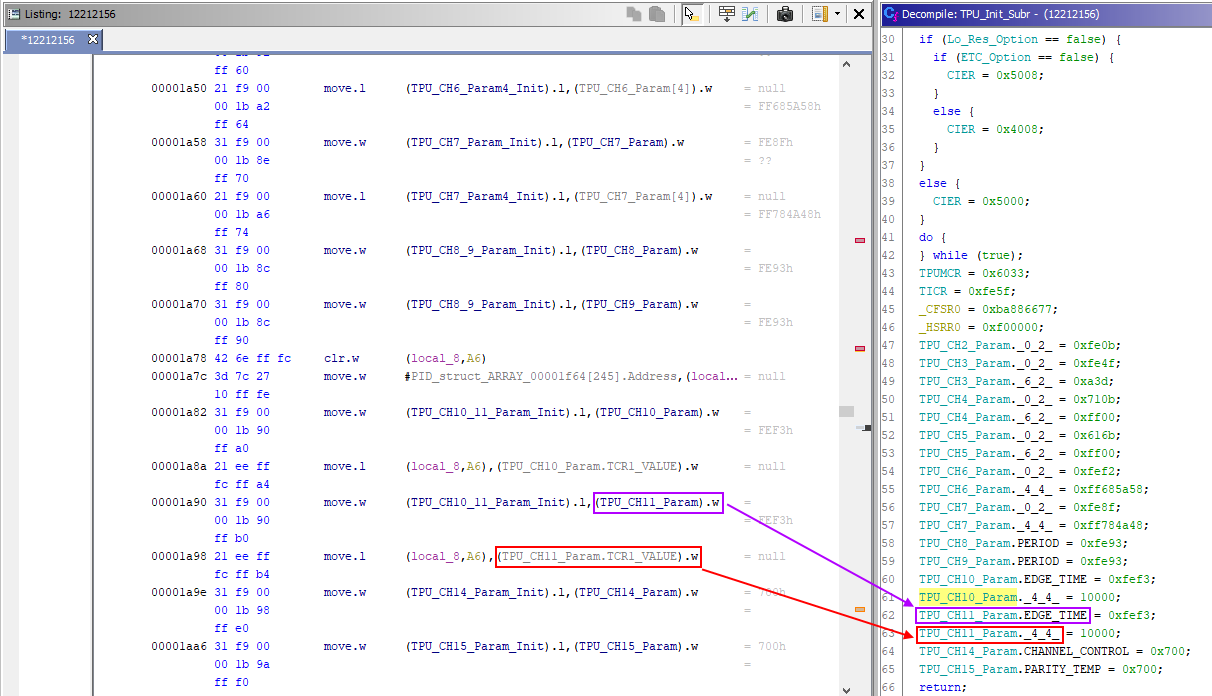
Task: Click the red bookmark marker near line 1a68
Action: point(858,240)
